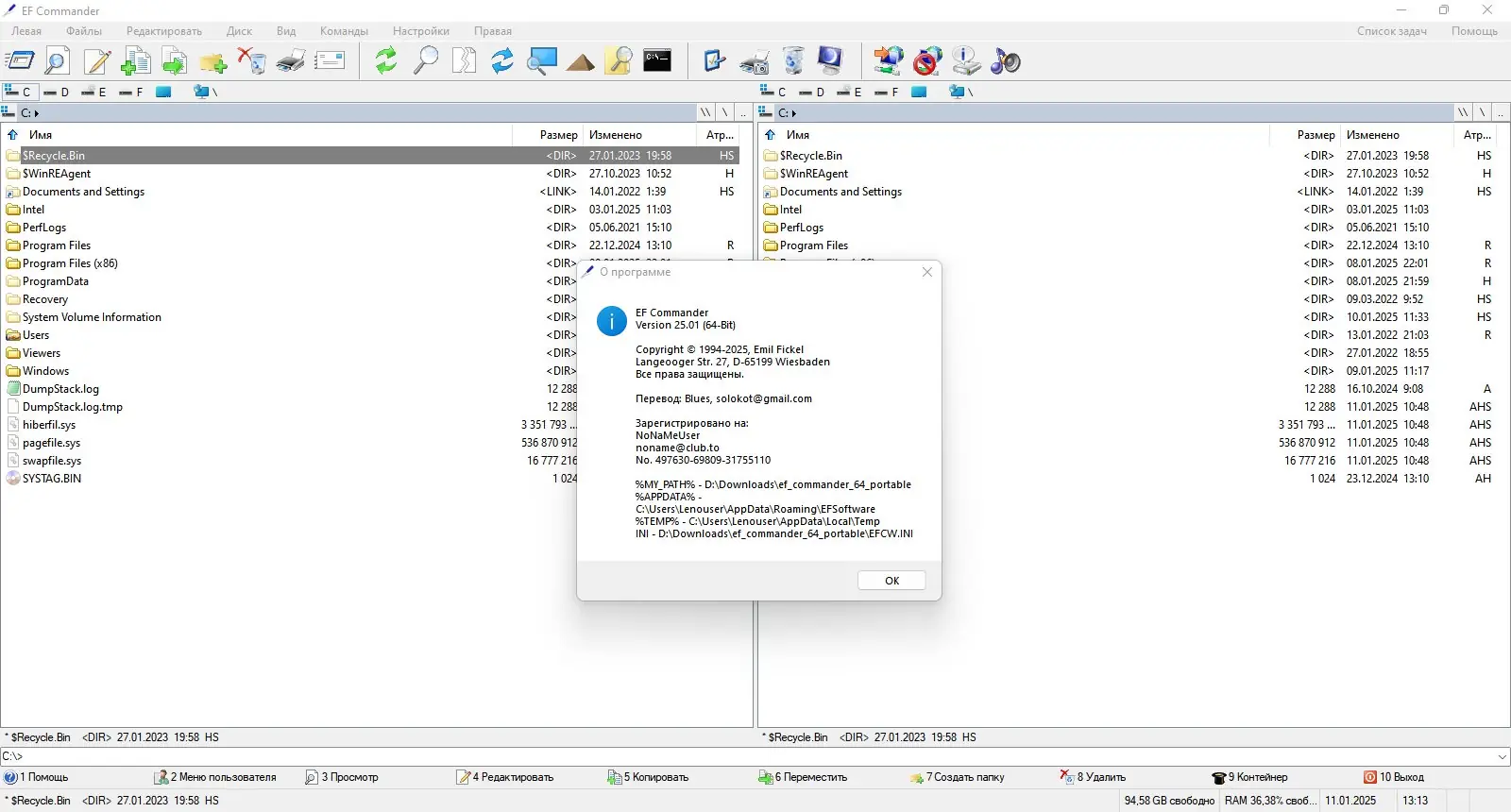Viewport: 1511px width, 812px height.
Task: Click the delete files toolbar icon
Action: click(x=252, y=61)
